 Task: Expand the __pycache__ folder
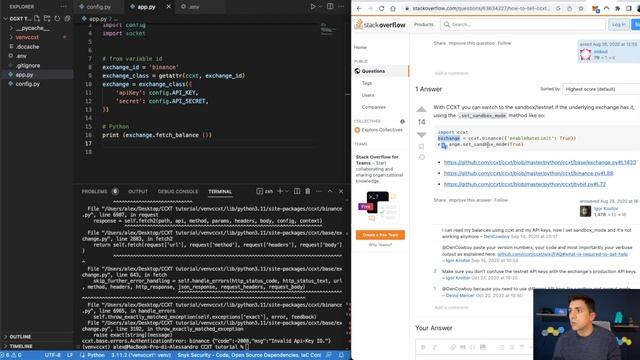(32, 28)
